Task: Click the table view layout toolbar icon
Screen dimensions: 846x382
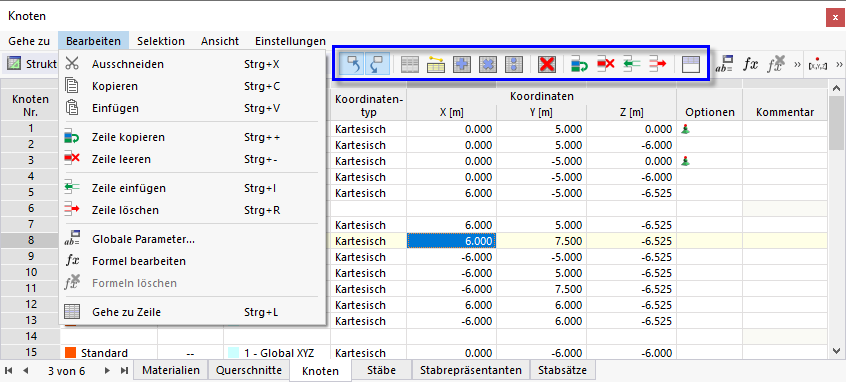Action: (690, 65)
